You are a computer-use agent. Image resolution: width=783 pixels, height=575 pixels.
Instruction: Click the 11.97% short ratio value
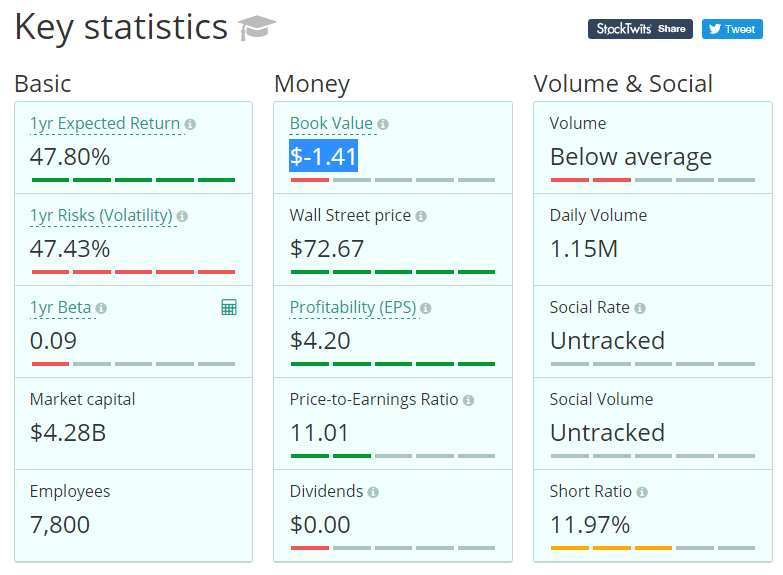point(590,525)
